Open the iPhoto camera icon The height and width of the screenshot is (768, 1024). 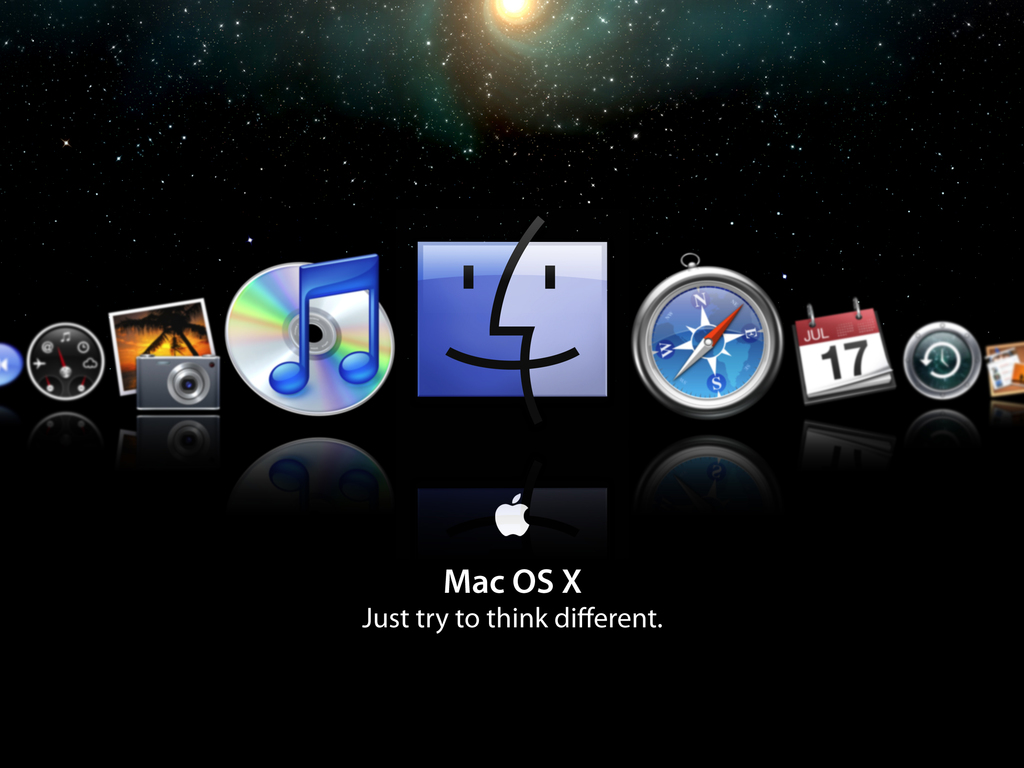click(164, 354)
